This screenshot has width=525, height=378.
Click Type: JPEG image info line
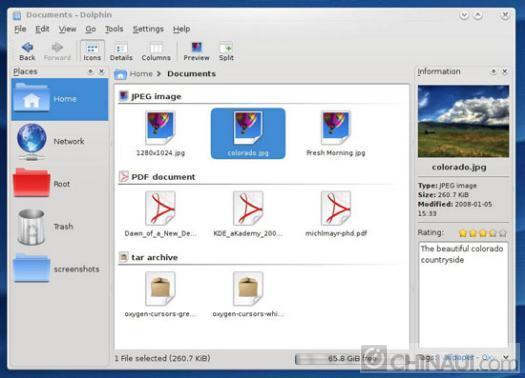[447, 185]
